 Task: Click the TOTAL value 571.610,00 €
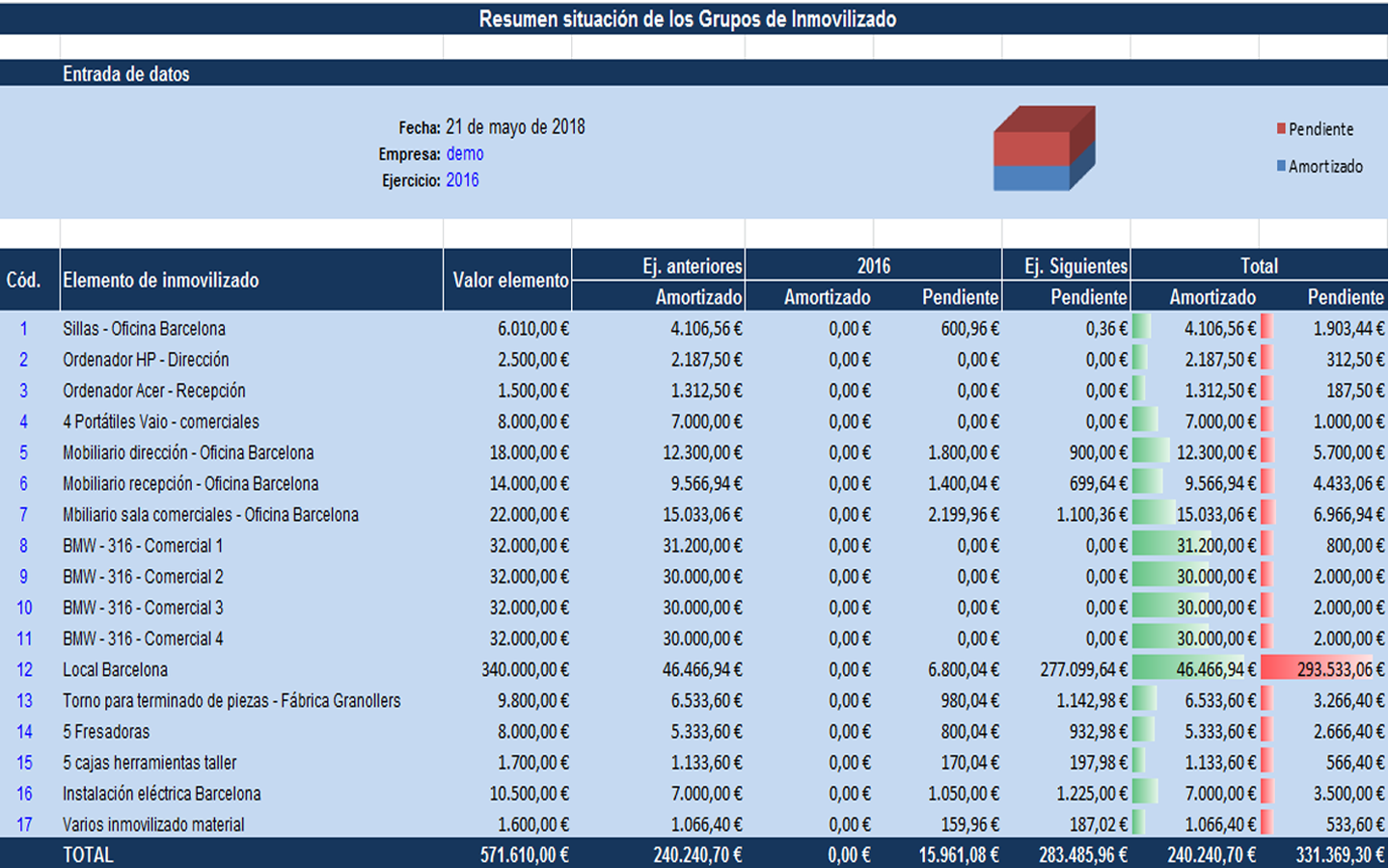pyautogui.click(x=524, y=854)
